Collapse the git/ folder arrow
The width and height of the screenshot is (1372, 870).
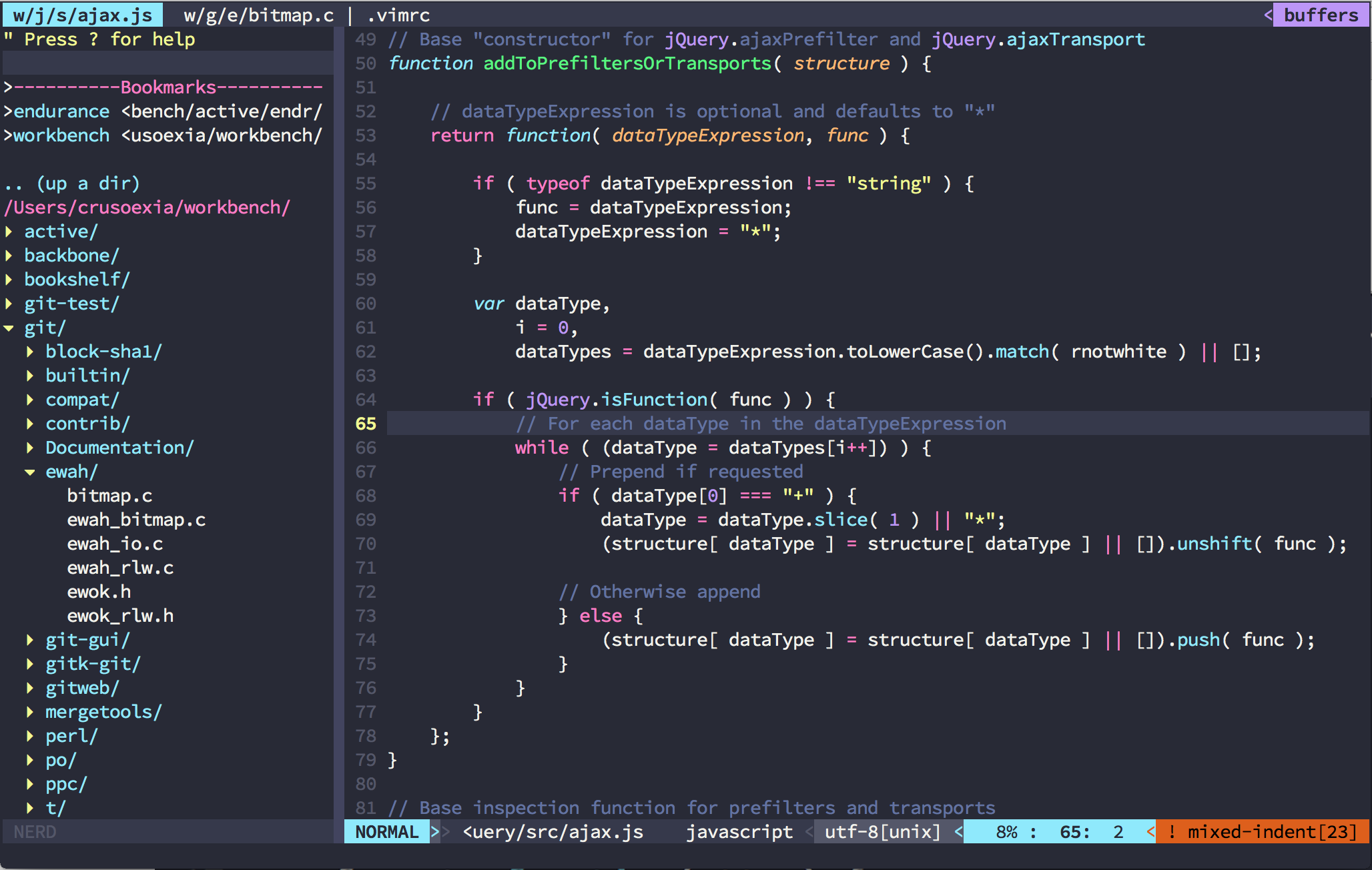pyautogui.click(x=9, y=328)
